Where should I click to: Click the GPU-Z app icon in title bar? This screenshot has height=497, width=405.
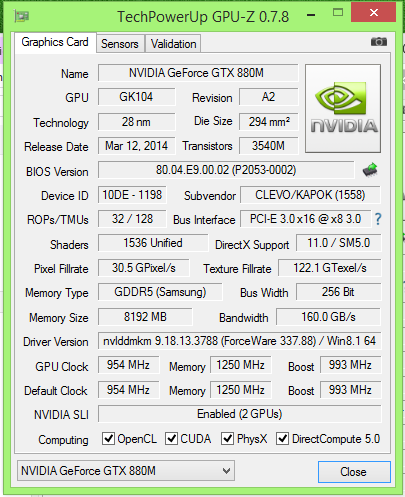[22, 16]
